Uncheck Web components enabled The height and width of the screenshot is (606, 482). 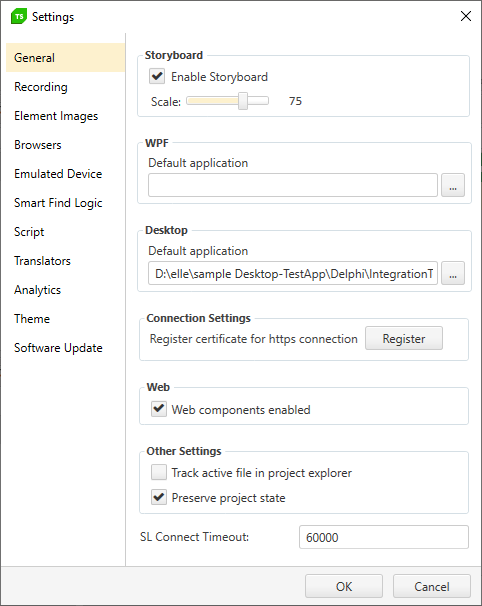click(x=159, y=409)
